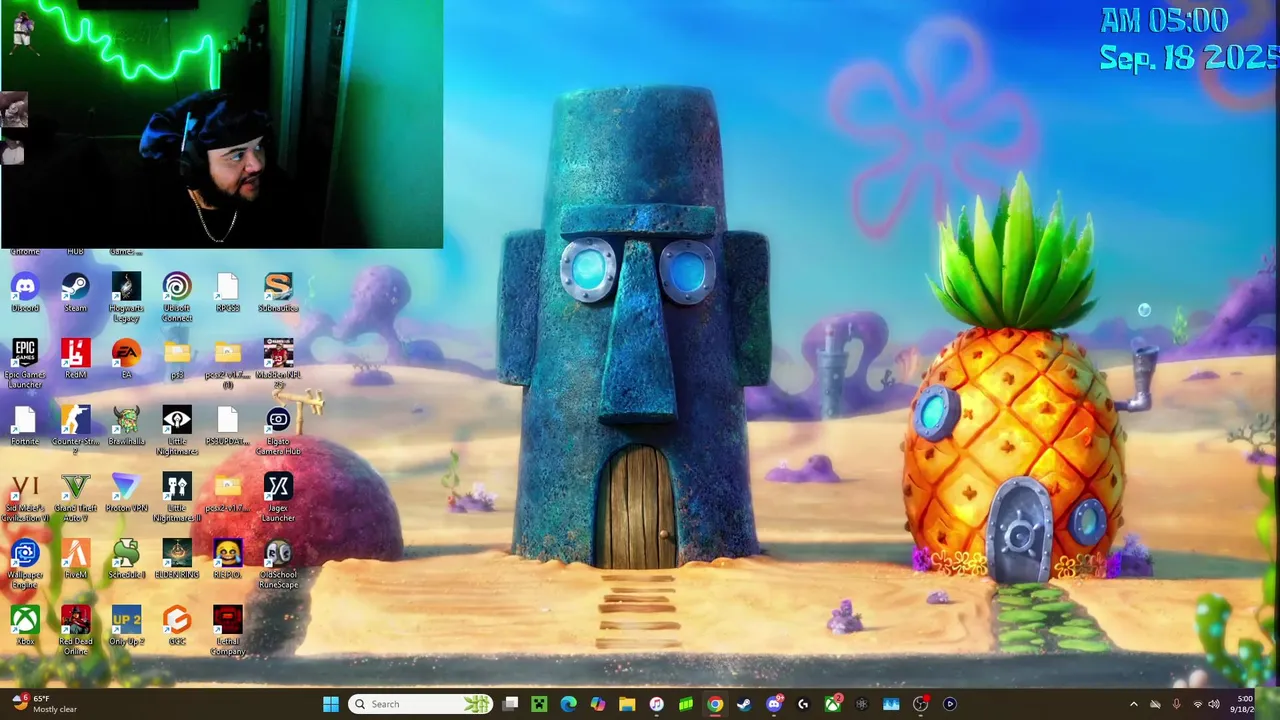Open the Xbox app taskbar icon

(x=832, y=704)
